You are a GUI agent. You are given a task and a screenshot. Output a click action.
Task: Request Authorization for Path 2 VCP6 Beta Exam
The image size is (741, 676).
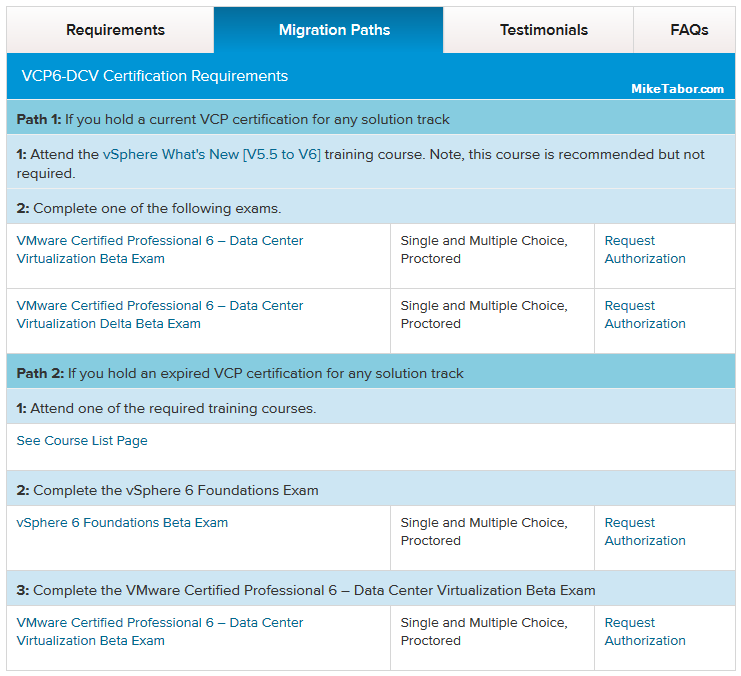tap(645, 632)
